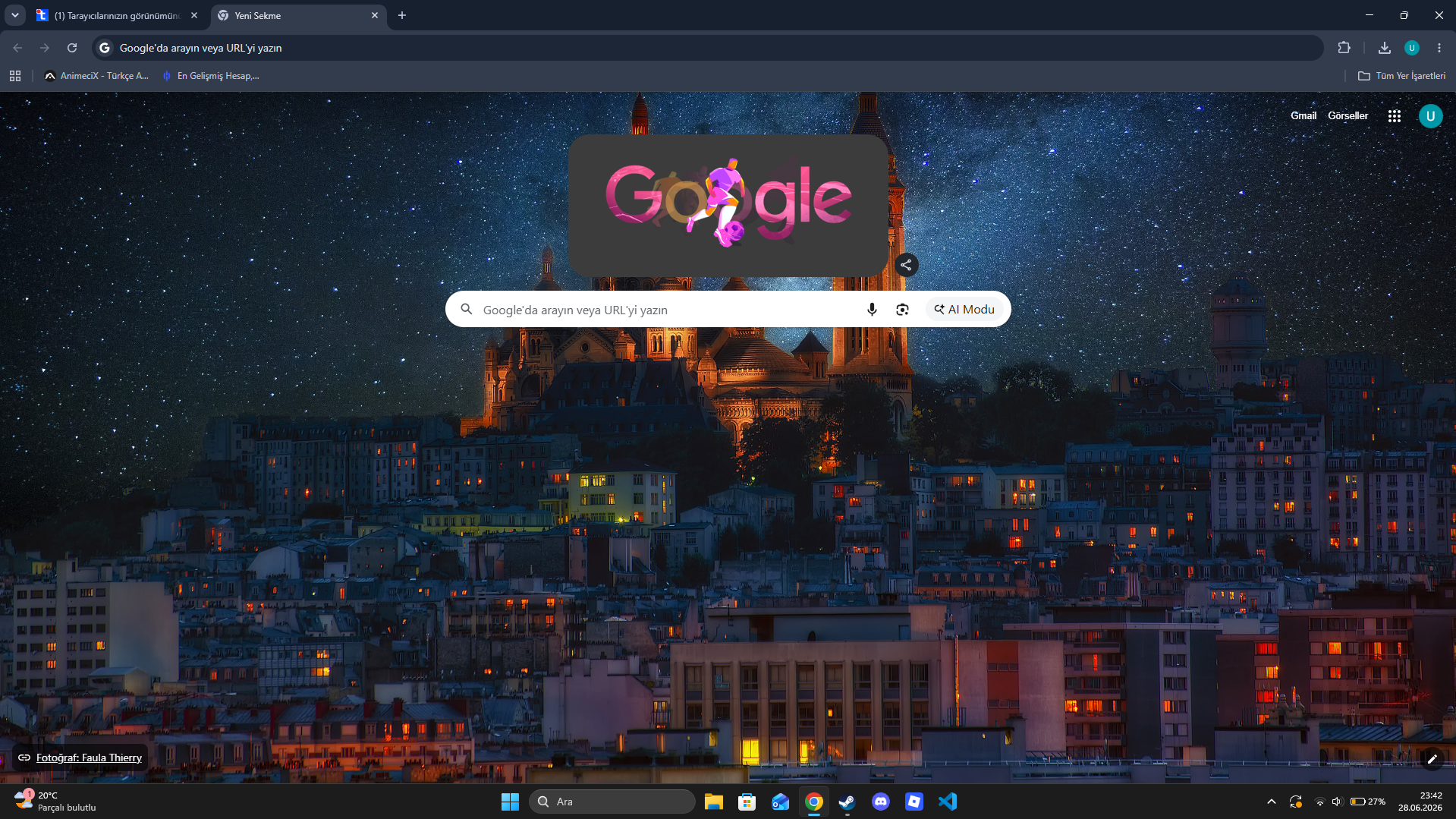Open clock and date 23:42

[1420, 802]
